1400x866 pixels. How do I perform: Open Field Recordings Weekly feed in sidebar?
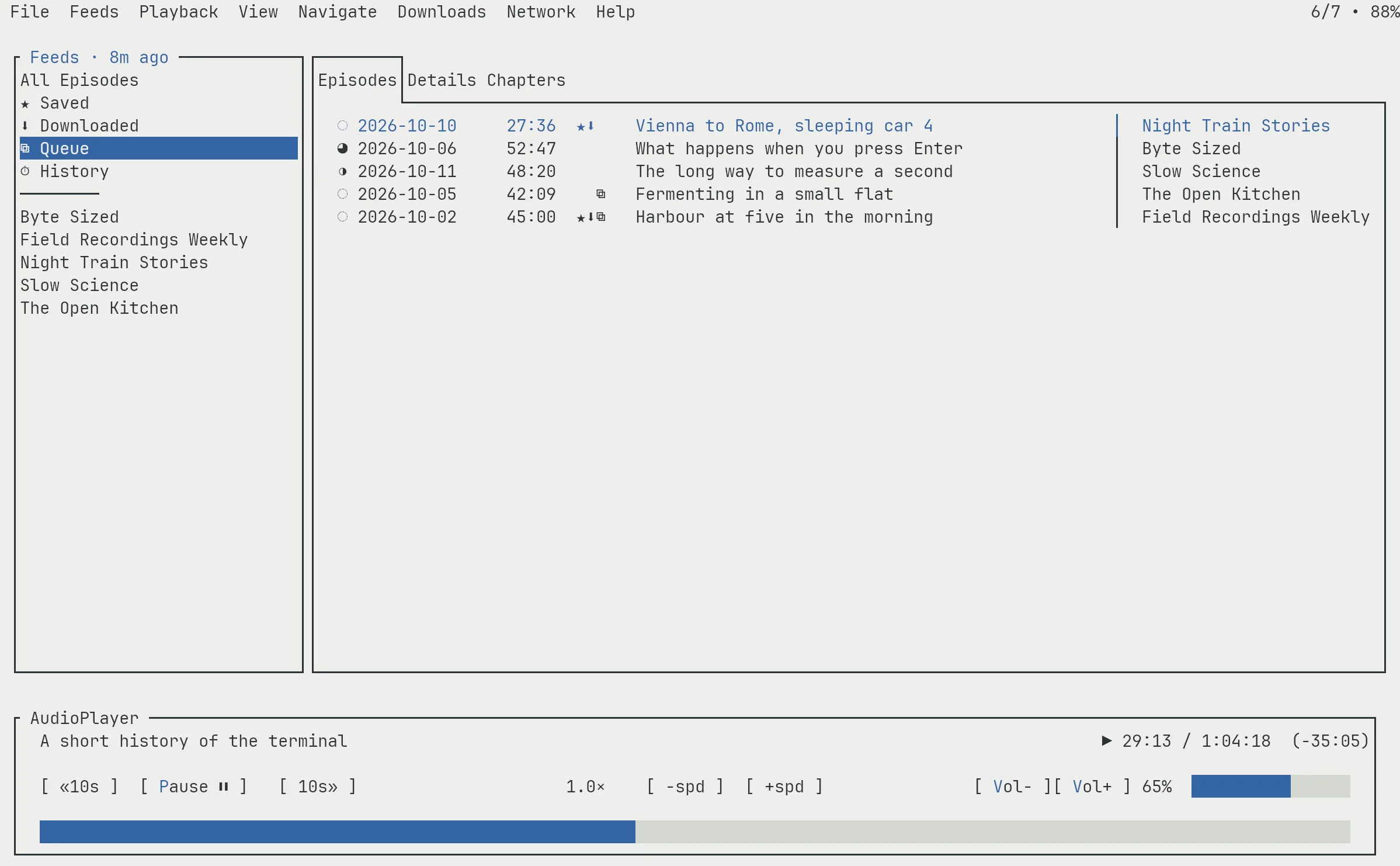[x=134, y=240]
